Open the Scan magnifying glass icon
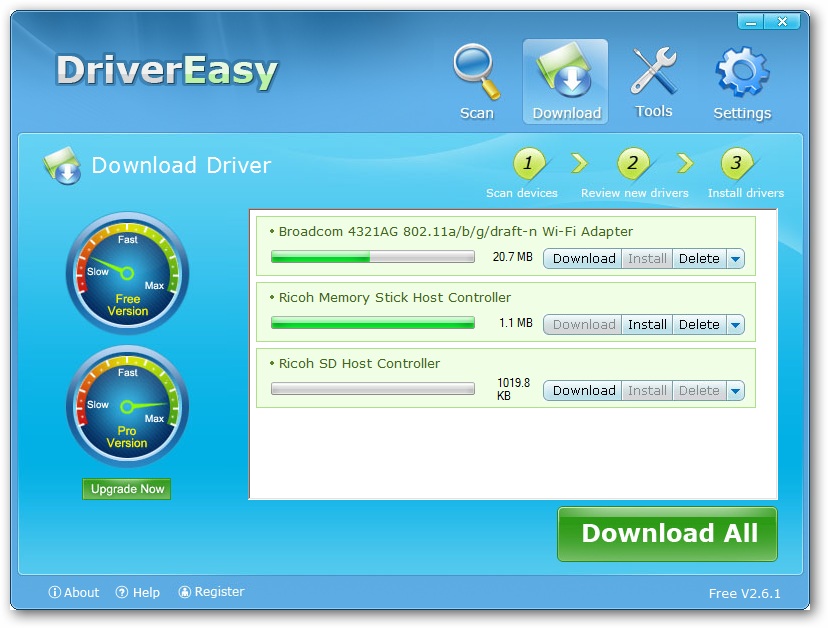The image size is (828, 628). pyautogui.click(x=476, y=72)
